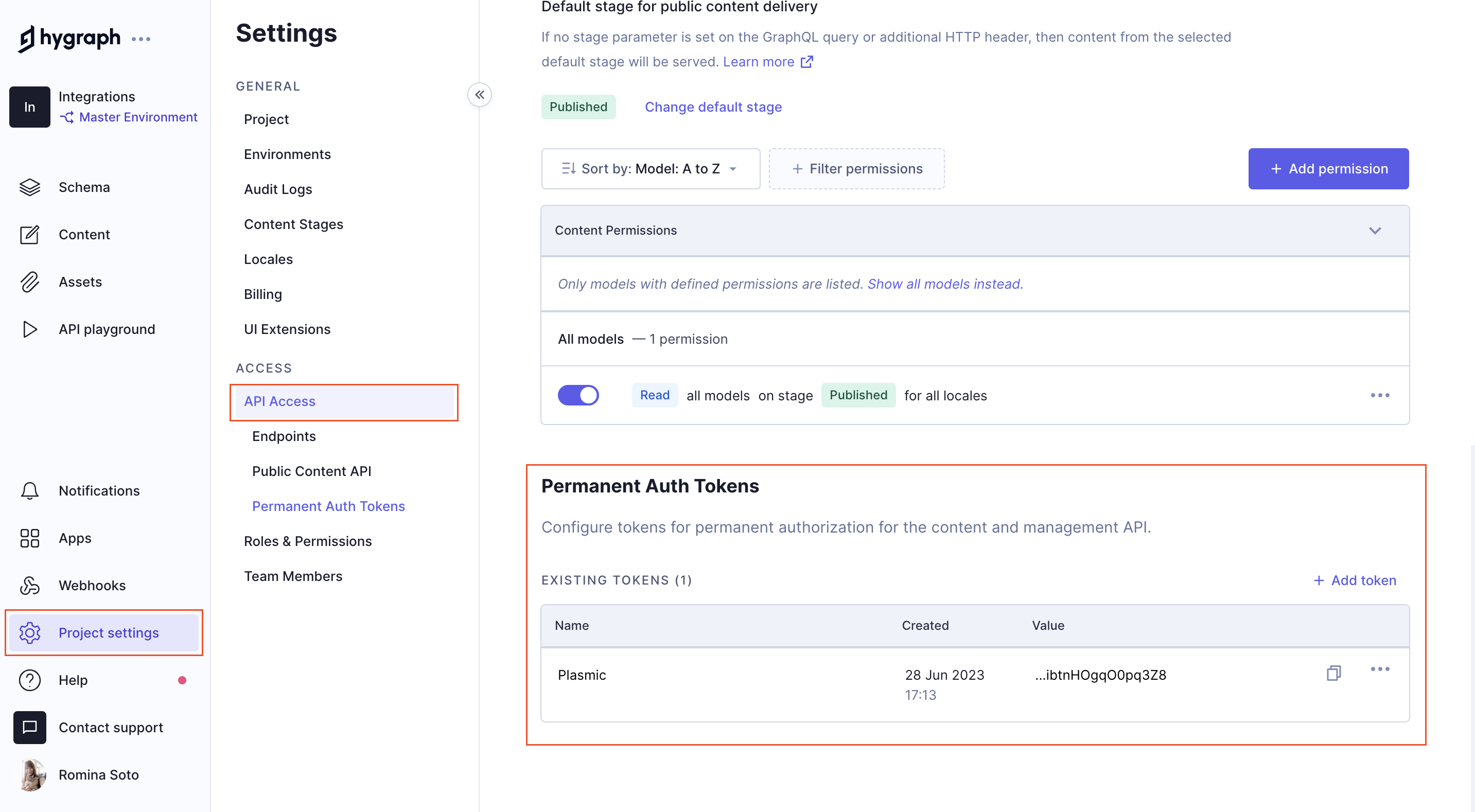The image size is (1475, 812).
Task: Click Add permission button
Action: pos(1328,168)
